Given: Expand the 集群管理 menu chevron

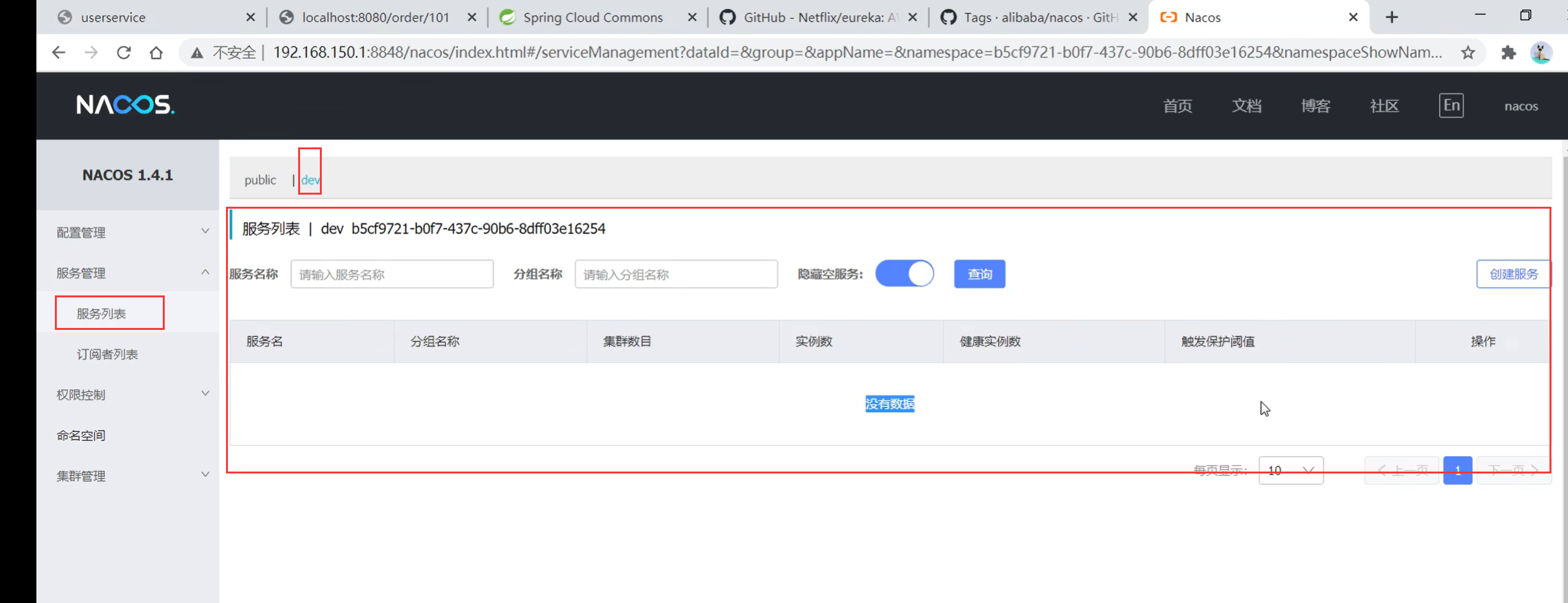Looking at the screenshot, I should tap(205, 475).
